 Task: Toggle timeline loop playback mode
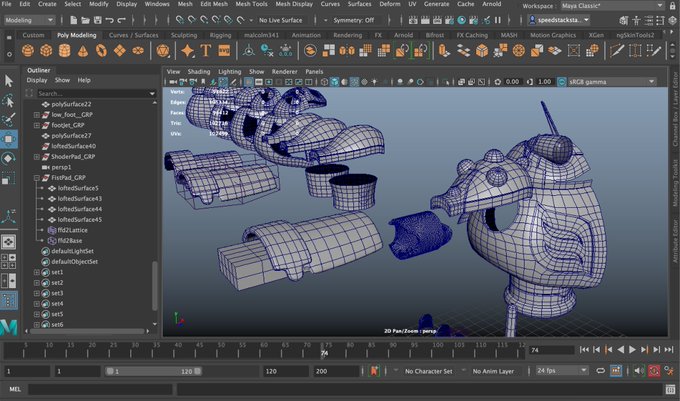pos(601,371)
